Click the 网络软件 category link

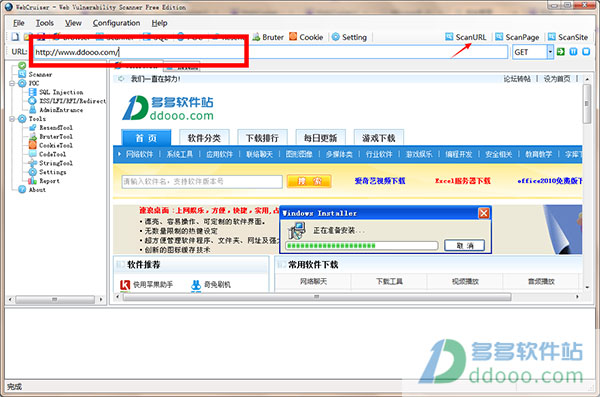point(139,154)
